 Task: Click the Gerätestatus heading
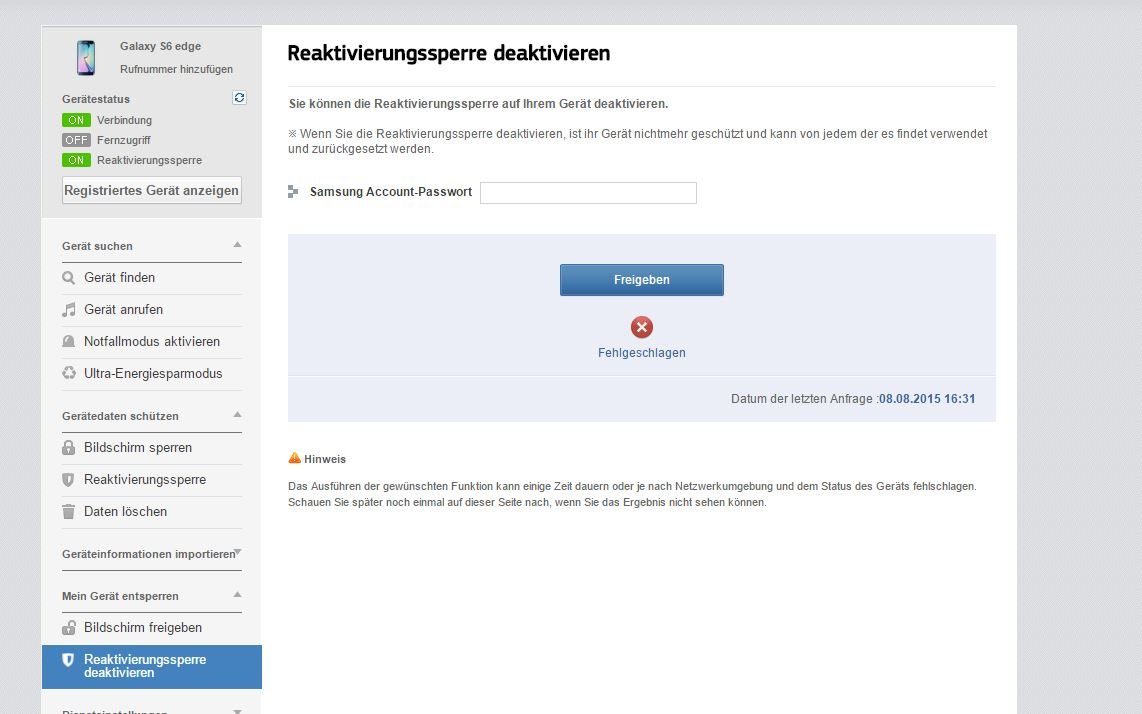tap(95, 99)
